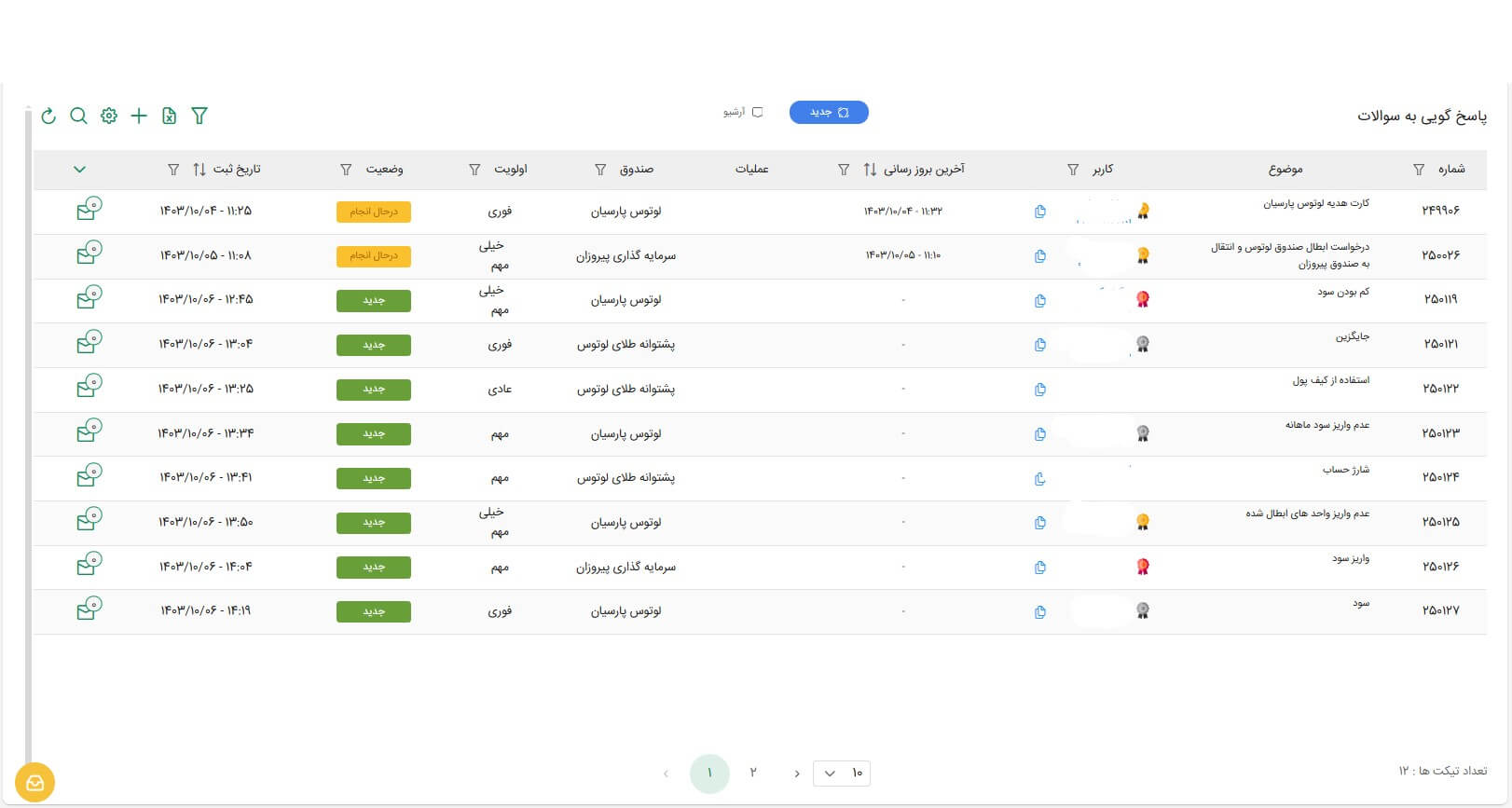Screen dimensions: 1512x808
Task: Click the orange inbox floating button
Action: [x=35, y=783]
